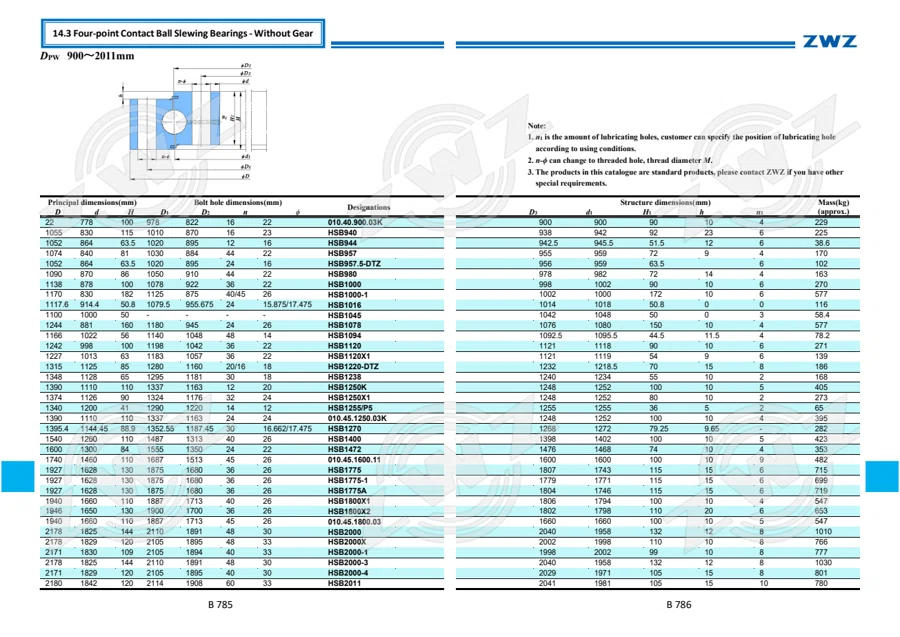This screenshot has height=637, width=900.
Task: Select designation 'HSB2011'
Action: click(344, 583)
